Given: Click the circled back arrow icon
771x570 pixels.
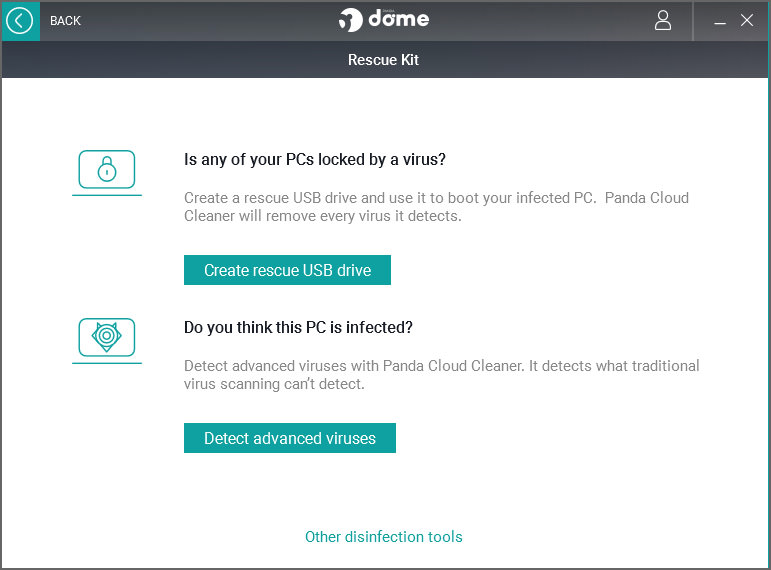Looking at the screenshot, I should (20, 21).
